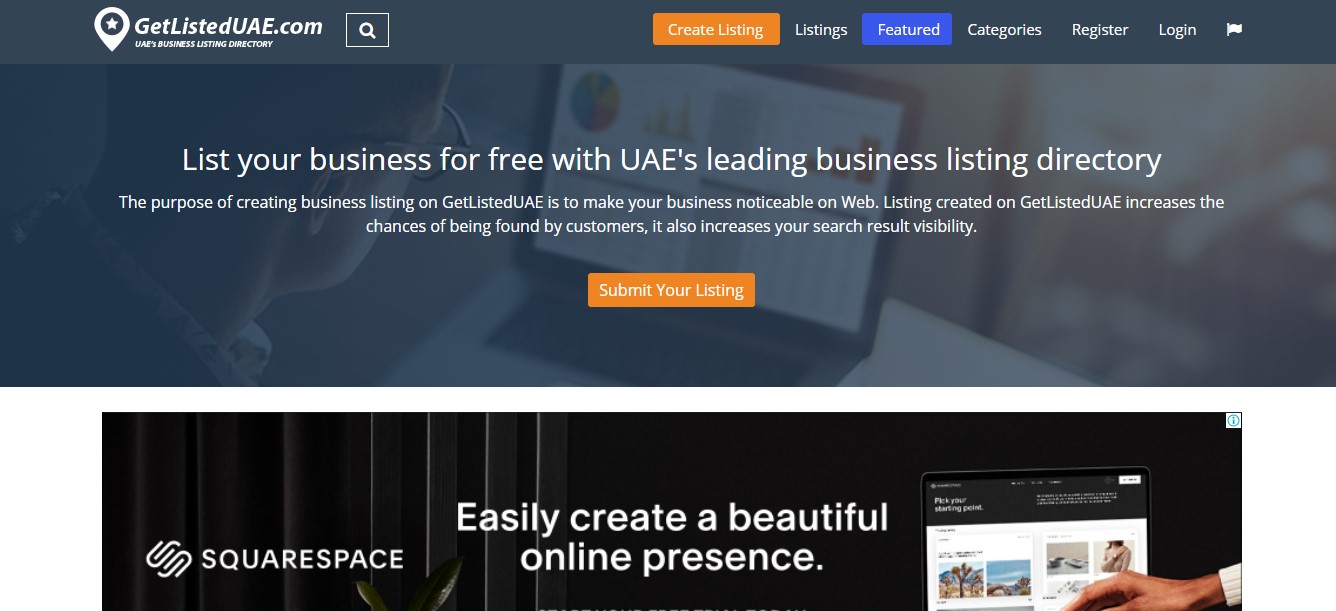Click the hero description paragraph about GetListedUAE

(x=671, y=214)
